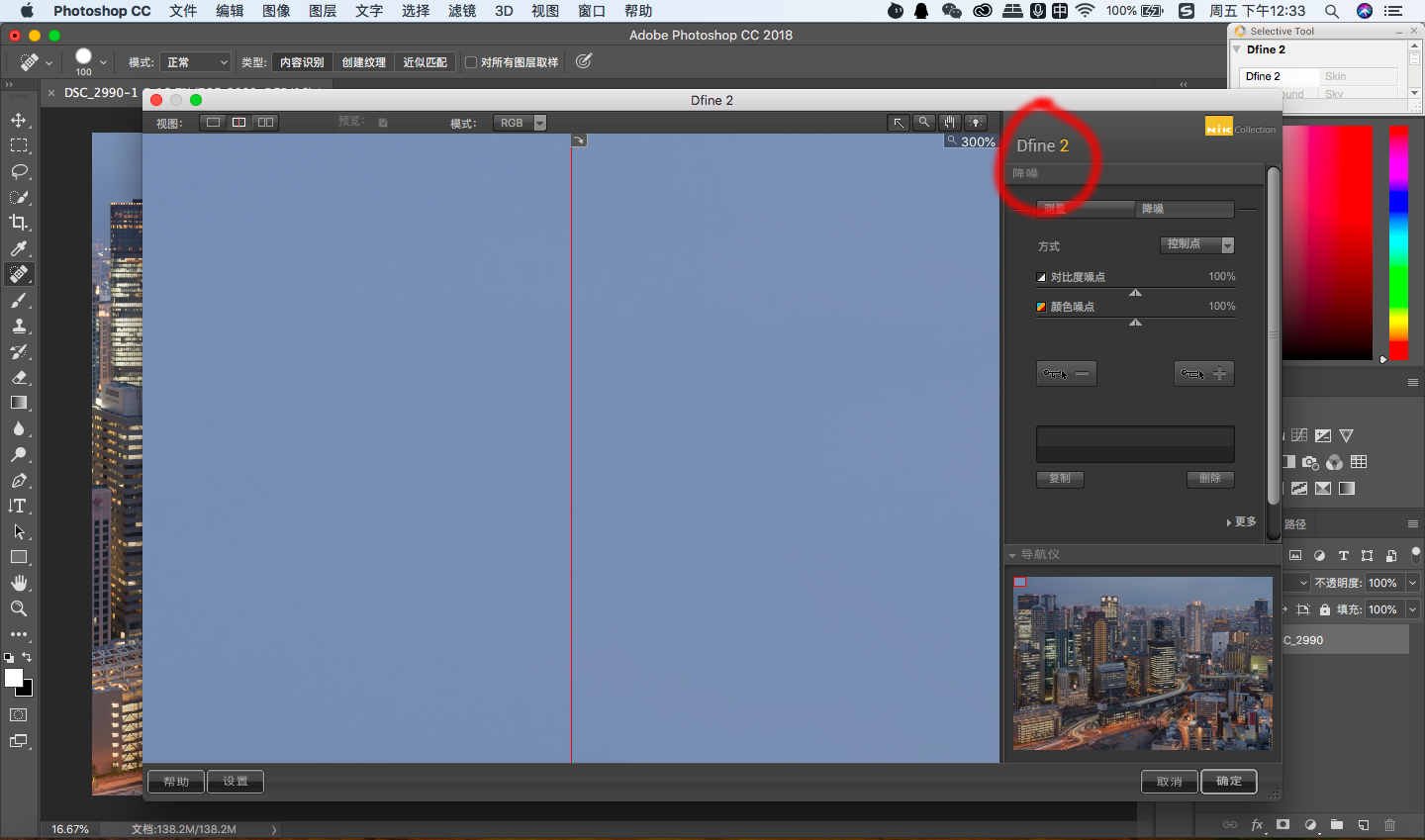The height and width of the screenshot is (840, 1425).
Task: Select the arrow pointer tool in Dfine
Action: pos(898,123)
